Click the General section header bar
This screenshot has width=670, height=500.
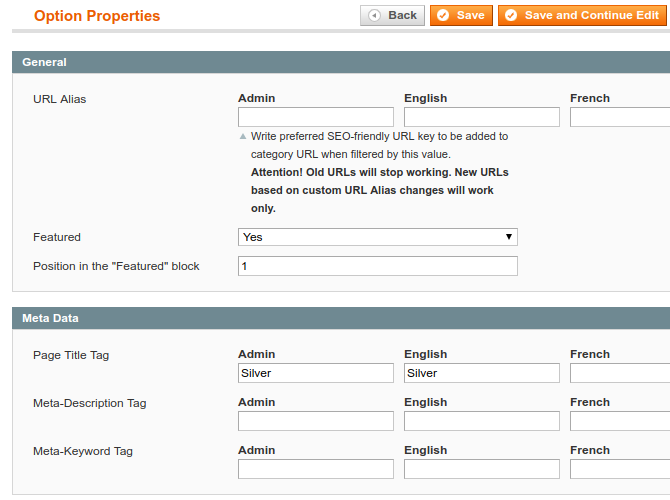click(340, 62)
